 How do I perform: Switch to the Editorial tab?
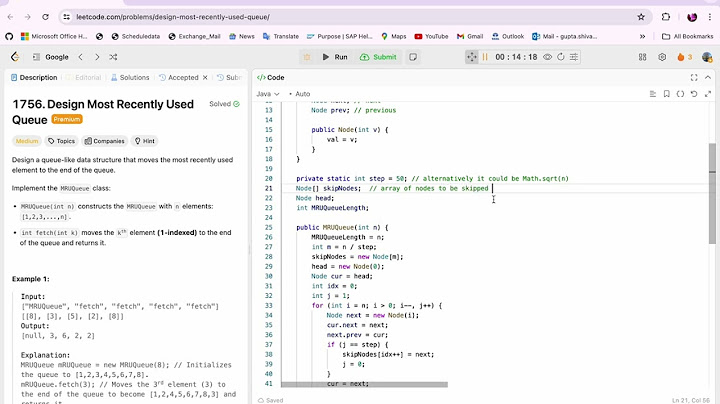(x=84, y=78)
